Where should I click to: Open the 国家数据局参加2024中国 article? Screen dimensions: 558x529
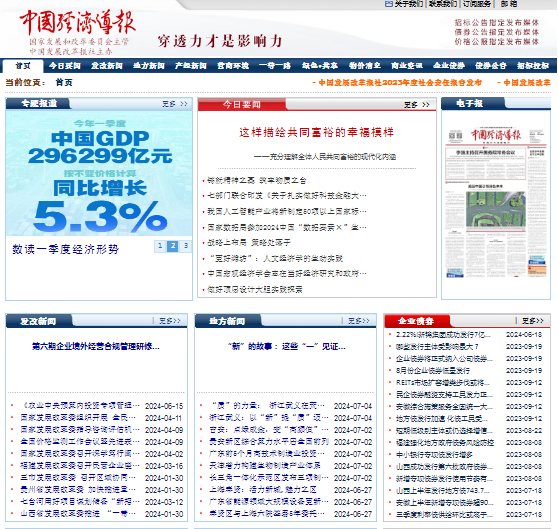pos(286,227)
